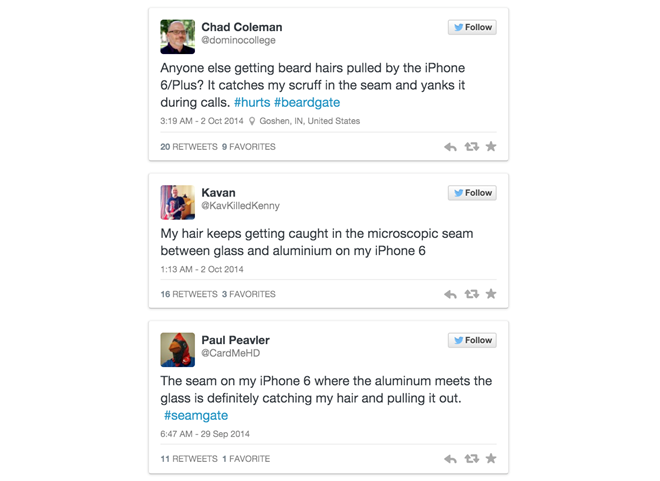This screenshot has height=481, width=660.
Task: Visit the @dominocollege handle
Action: (238, 41)
